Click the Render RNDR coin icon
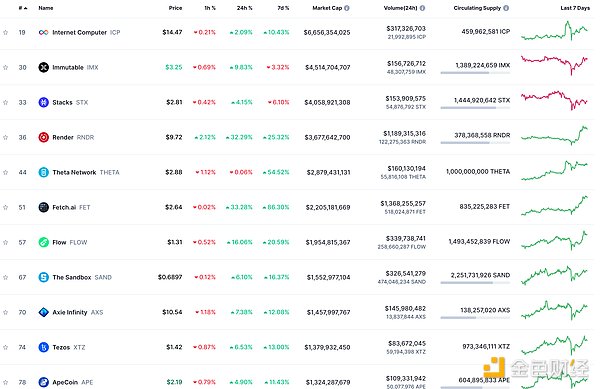 pyautogui.click(x=44, y=137)
